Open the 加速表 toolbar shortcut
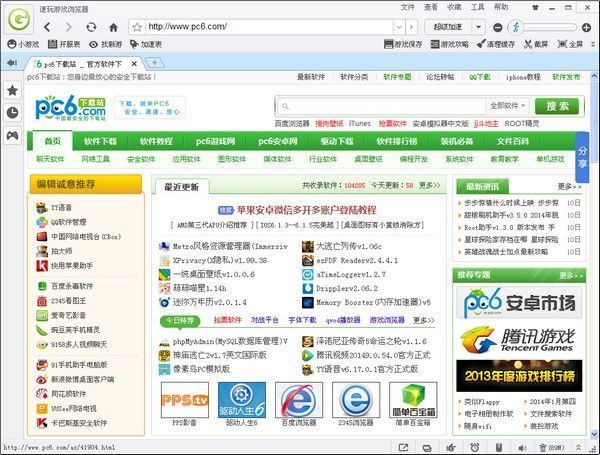The height and width of the screenshot is (455, 600). (146, 44)
